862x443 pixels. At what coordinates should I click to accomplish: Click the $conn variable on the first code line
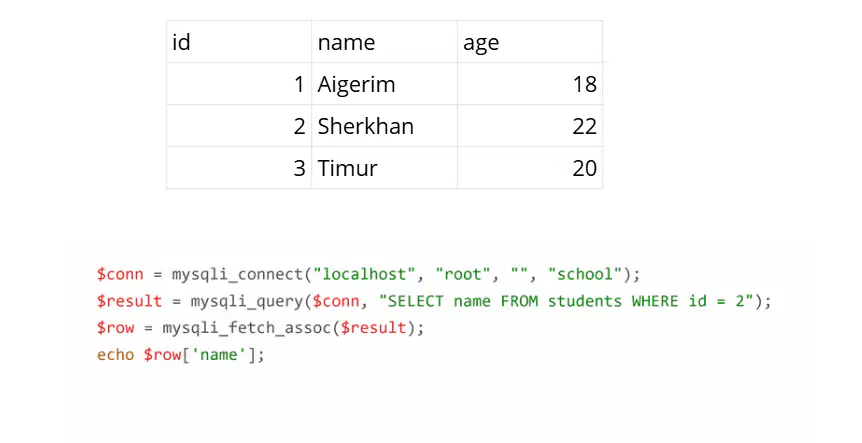[120, 274]
